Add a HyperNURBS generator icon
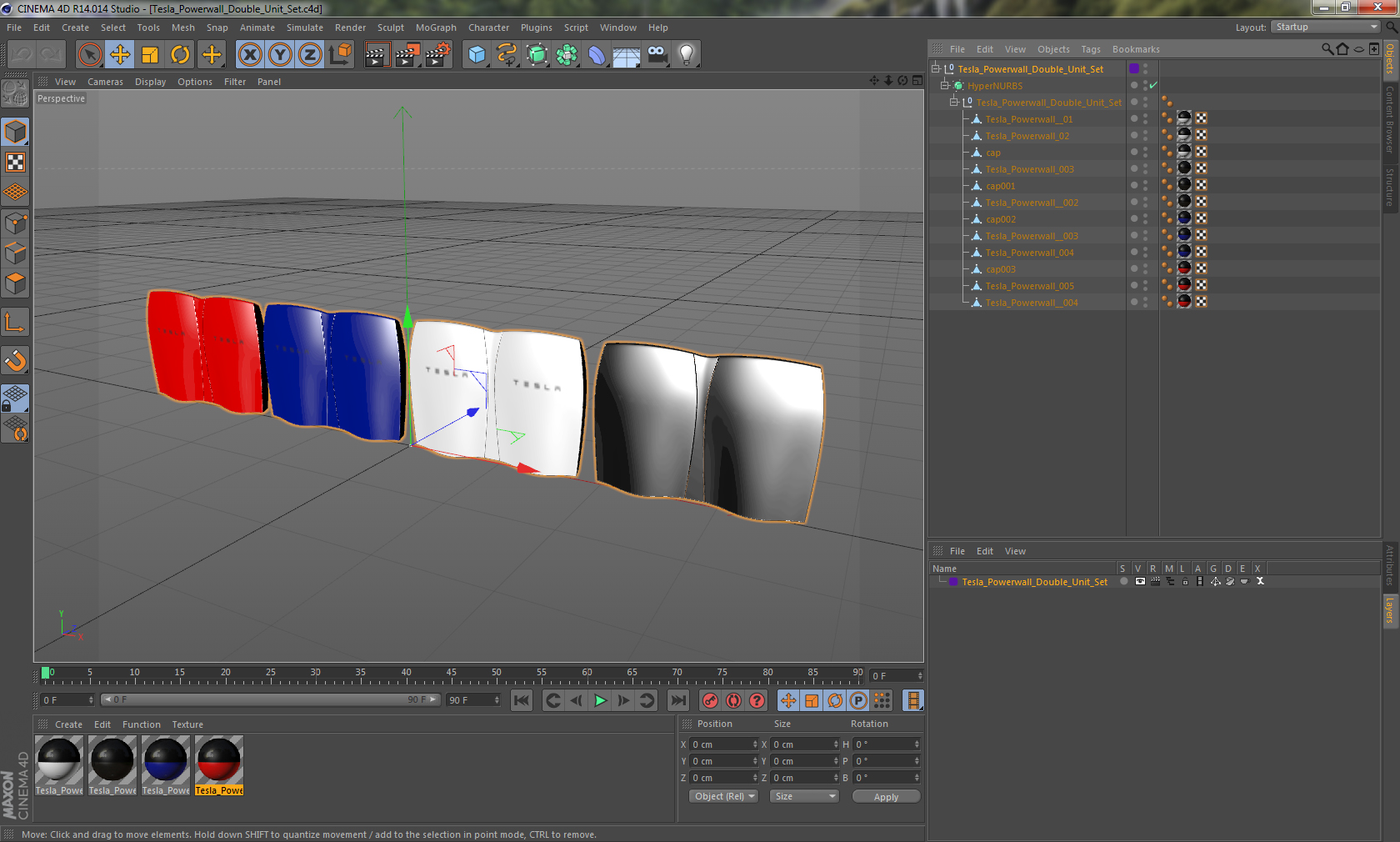The height and width of the screenshot is (842, 1400). 537,55
